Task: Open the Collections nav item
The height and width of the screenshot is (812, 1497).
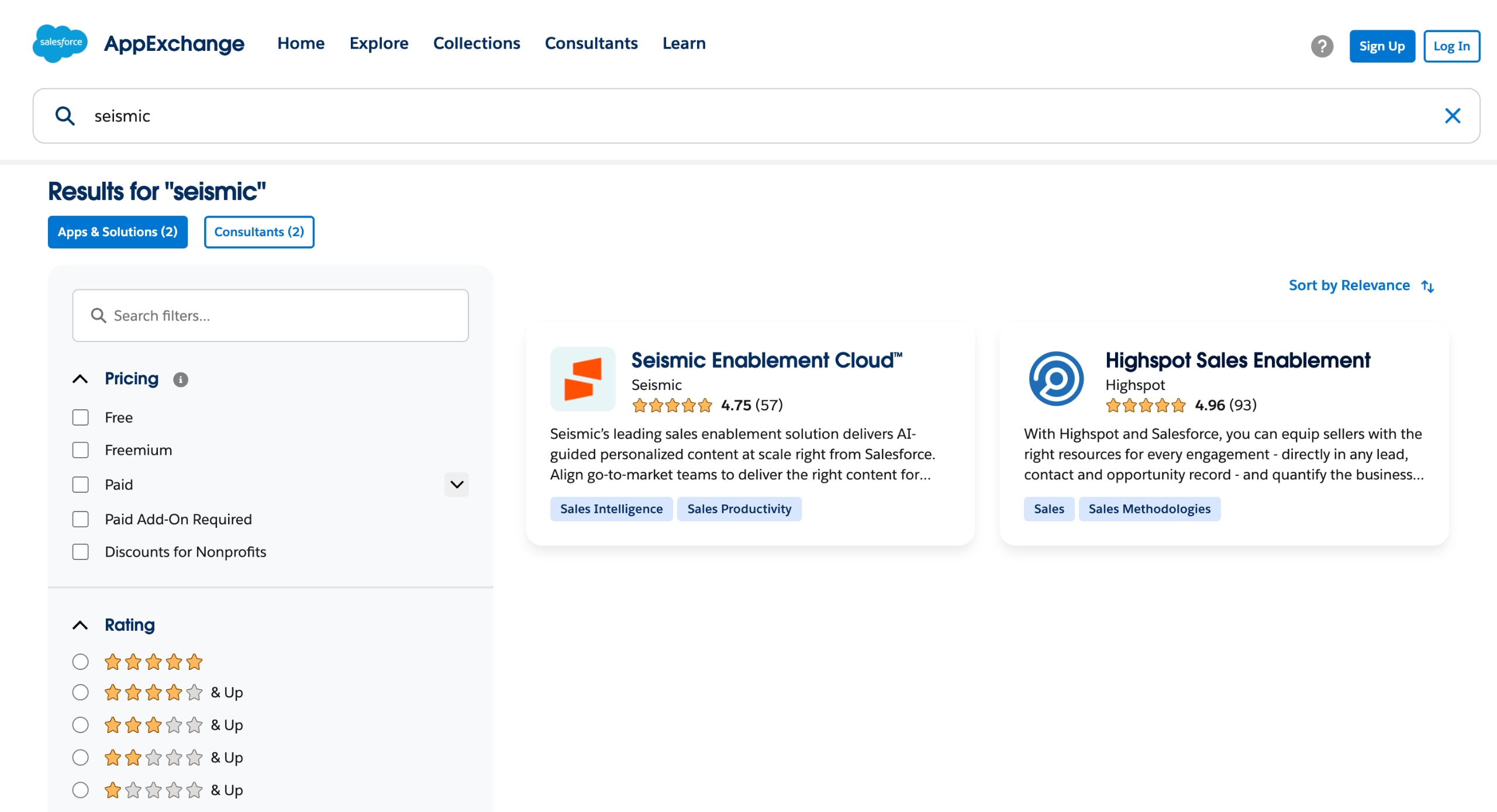Action: coord(477,43)
